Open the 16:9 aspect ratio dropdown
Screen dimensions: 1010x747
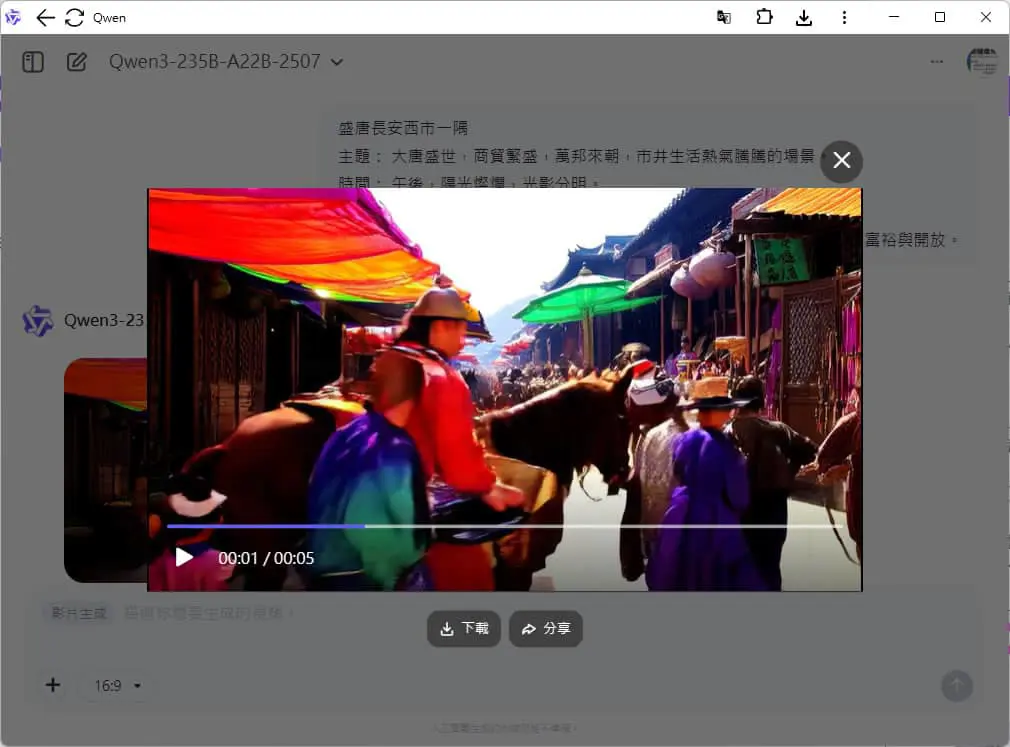(117, 685)
